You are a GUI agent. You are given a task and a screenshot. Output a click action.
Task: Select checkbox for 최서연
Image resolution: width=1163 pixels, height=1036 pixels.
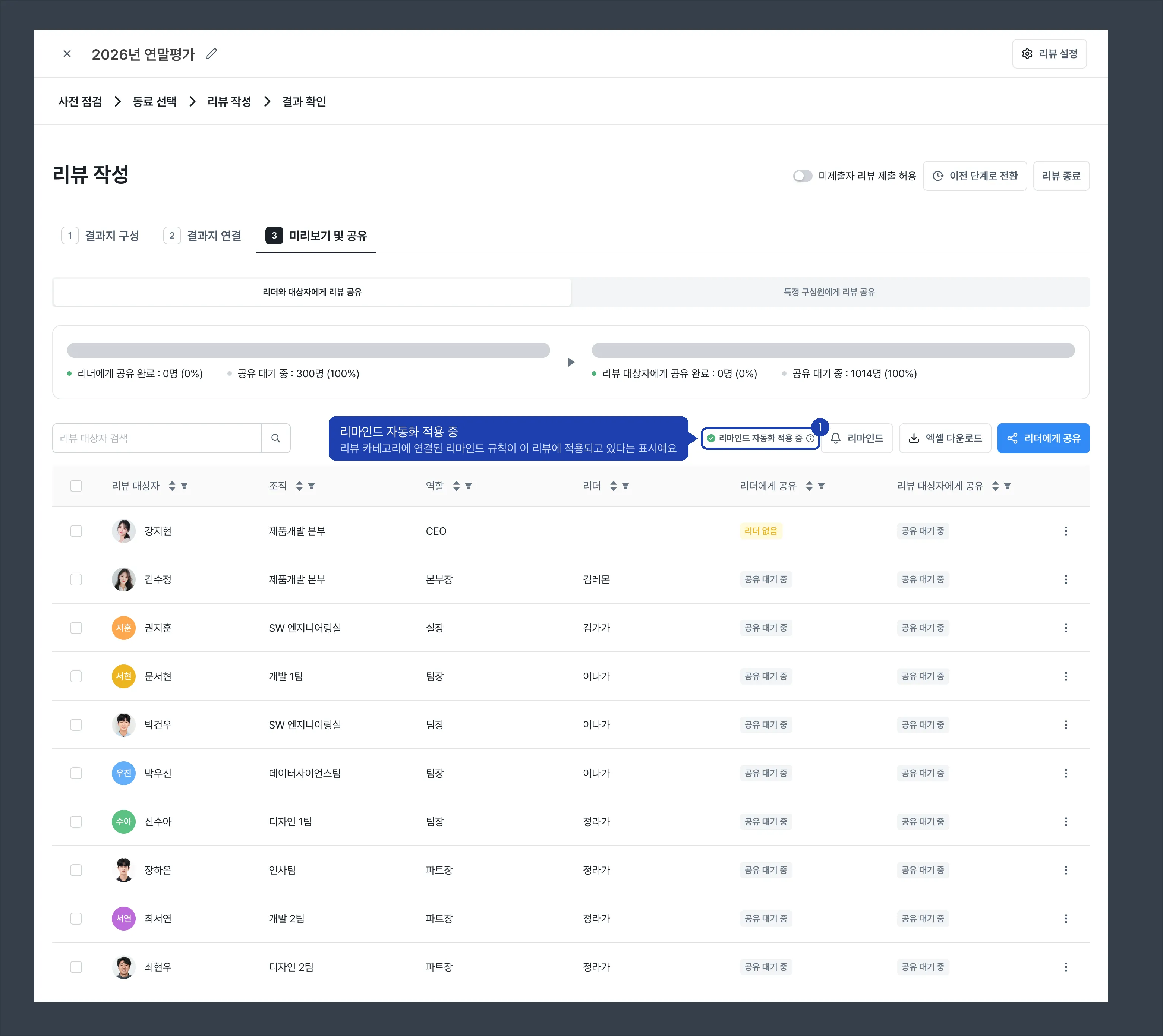click(76, 918)
